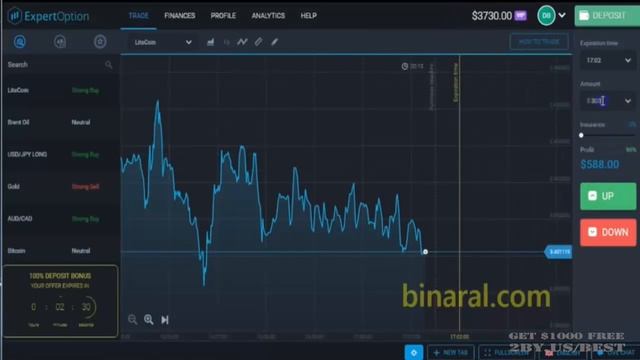Select LiteCoin in the asset list
The width and height of the screenshot is (640, 360).
pos(61,90)
